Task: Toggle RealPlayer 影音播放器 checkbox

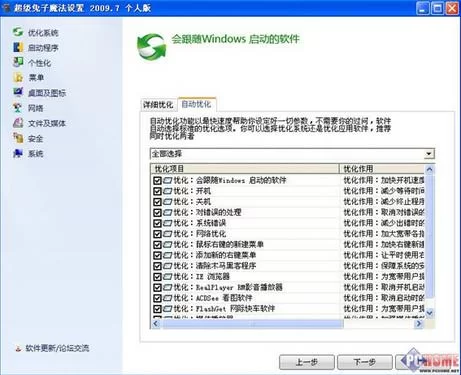Action: tap(157, 287)
